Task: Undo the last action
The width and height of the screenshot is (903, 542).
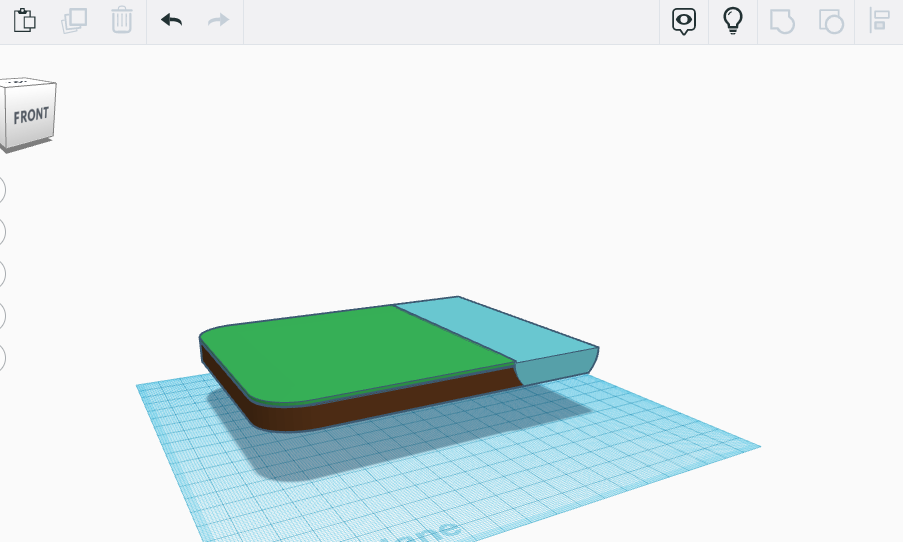Action: [172, 20]
